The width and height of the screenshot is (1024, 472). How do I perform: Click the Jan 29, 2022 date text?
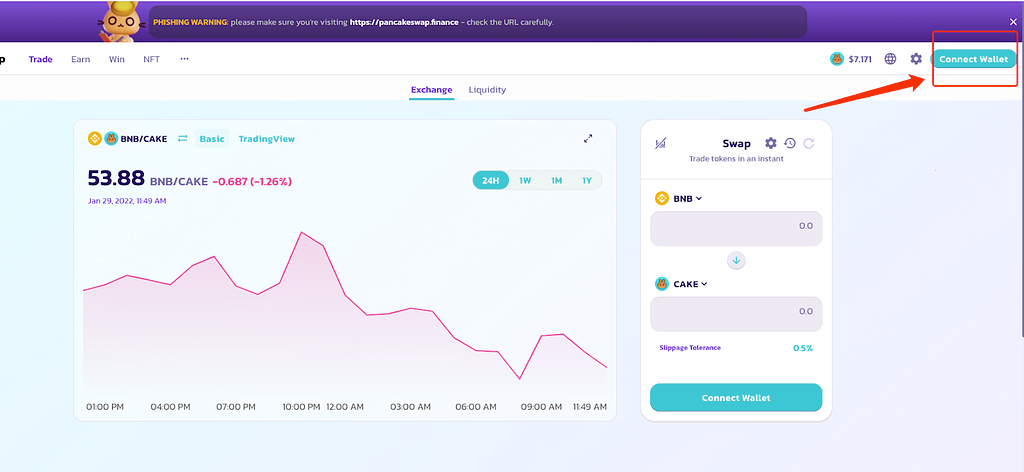(x=127, y=200)
